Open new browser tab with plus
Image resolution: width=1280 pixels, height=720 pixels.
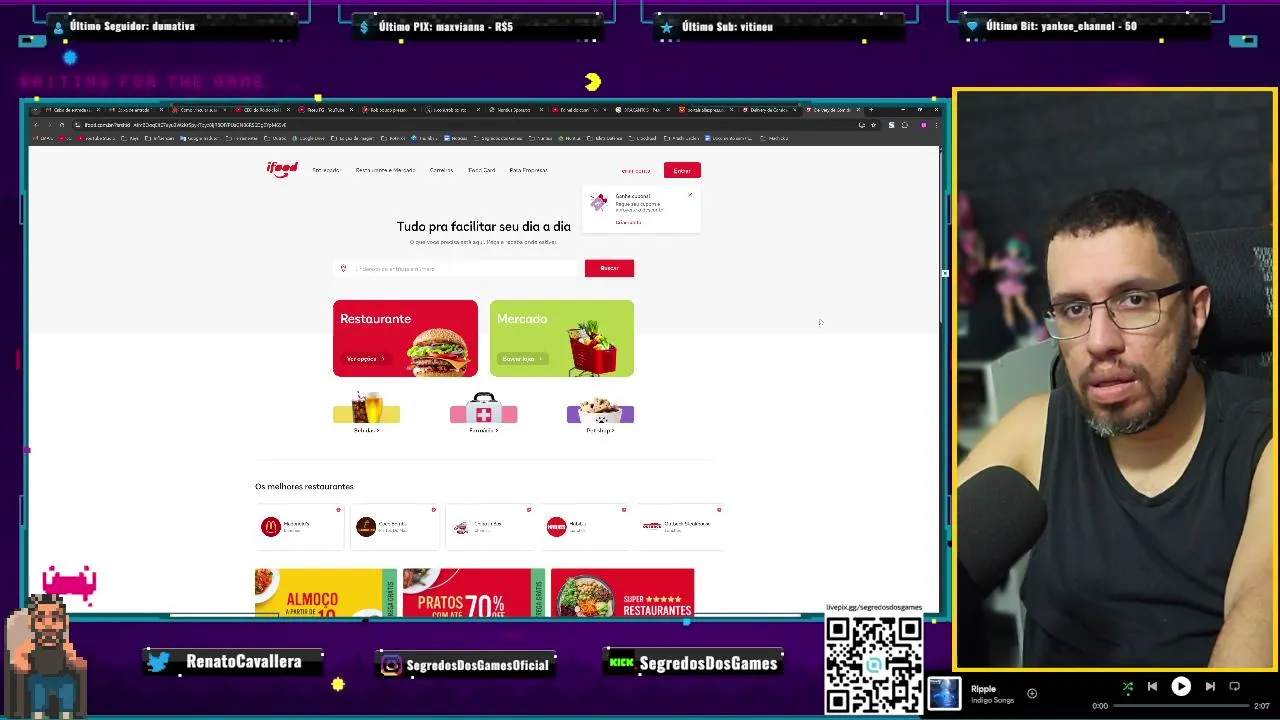click(871, 109)
